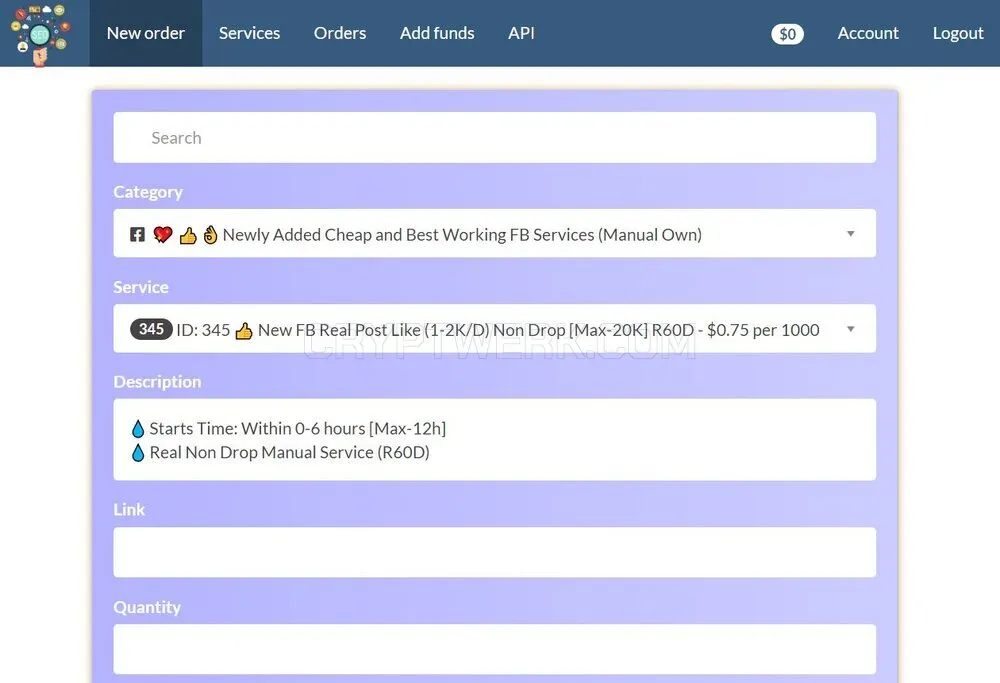The width and height of the screenshot is (1000, 683).
Task: Click the droplet icon beside Real Non Drop
Action: click(x=138, y=453)
